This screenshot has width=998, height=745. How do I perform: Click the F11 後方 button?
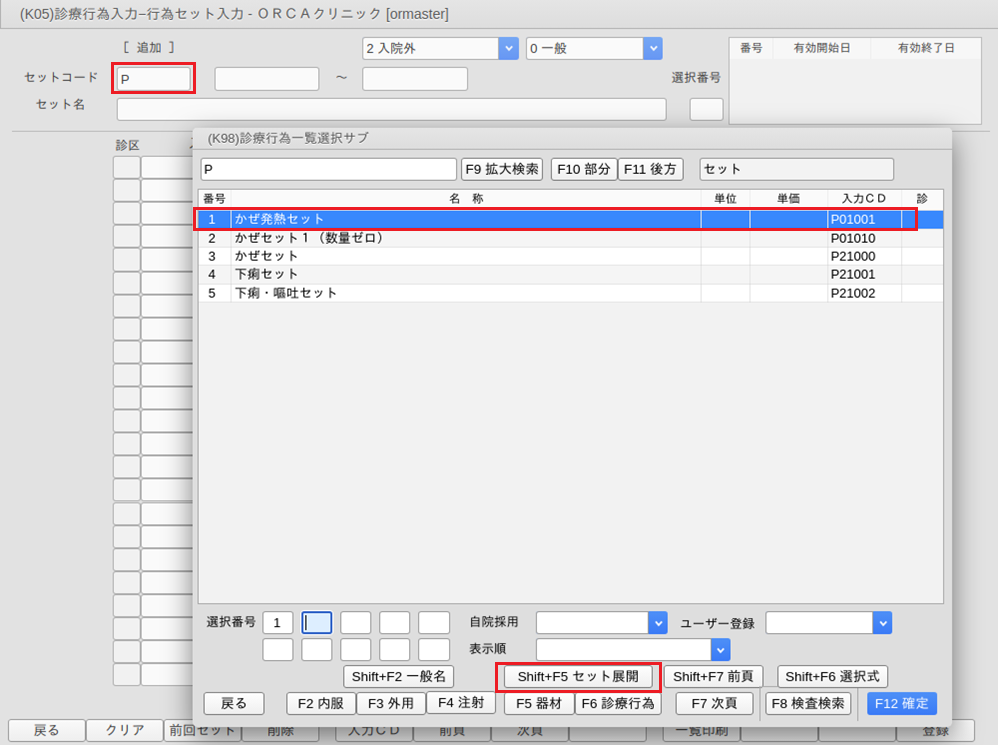point(650,170)
